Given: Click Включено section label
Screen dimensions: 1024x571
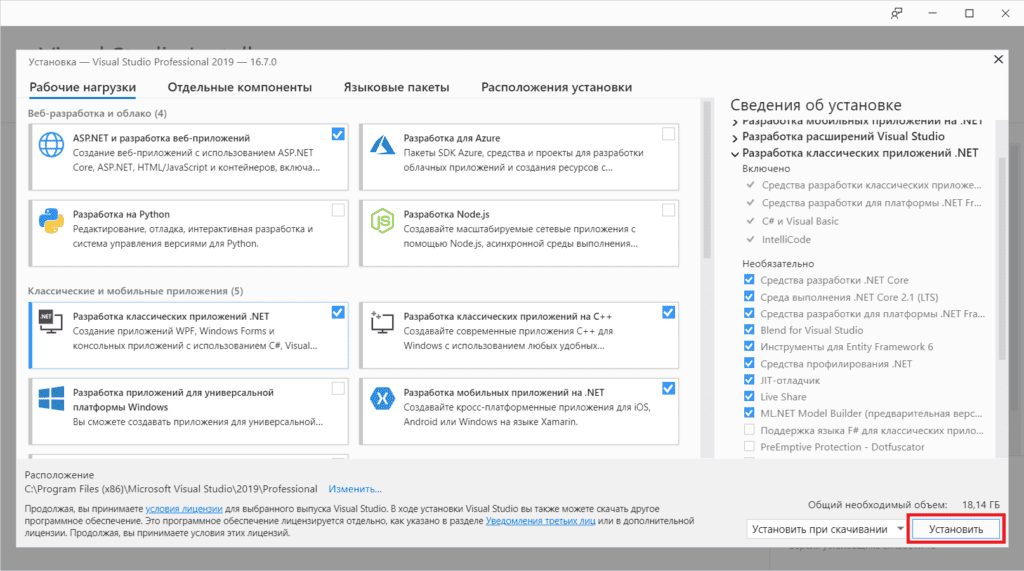Looking at the screenshot, I should tap(766, 169).
